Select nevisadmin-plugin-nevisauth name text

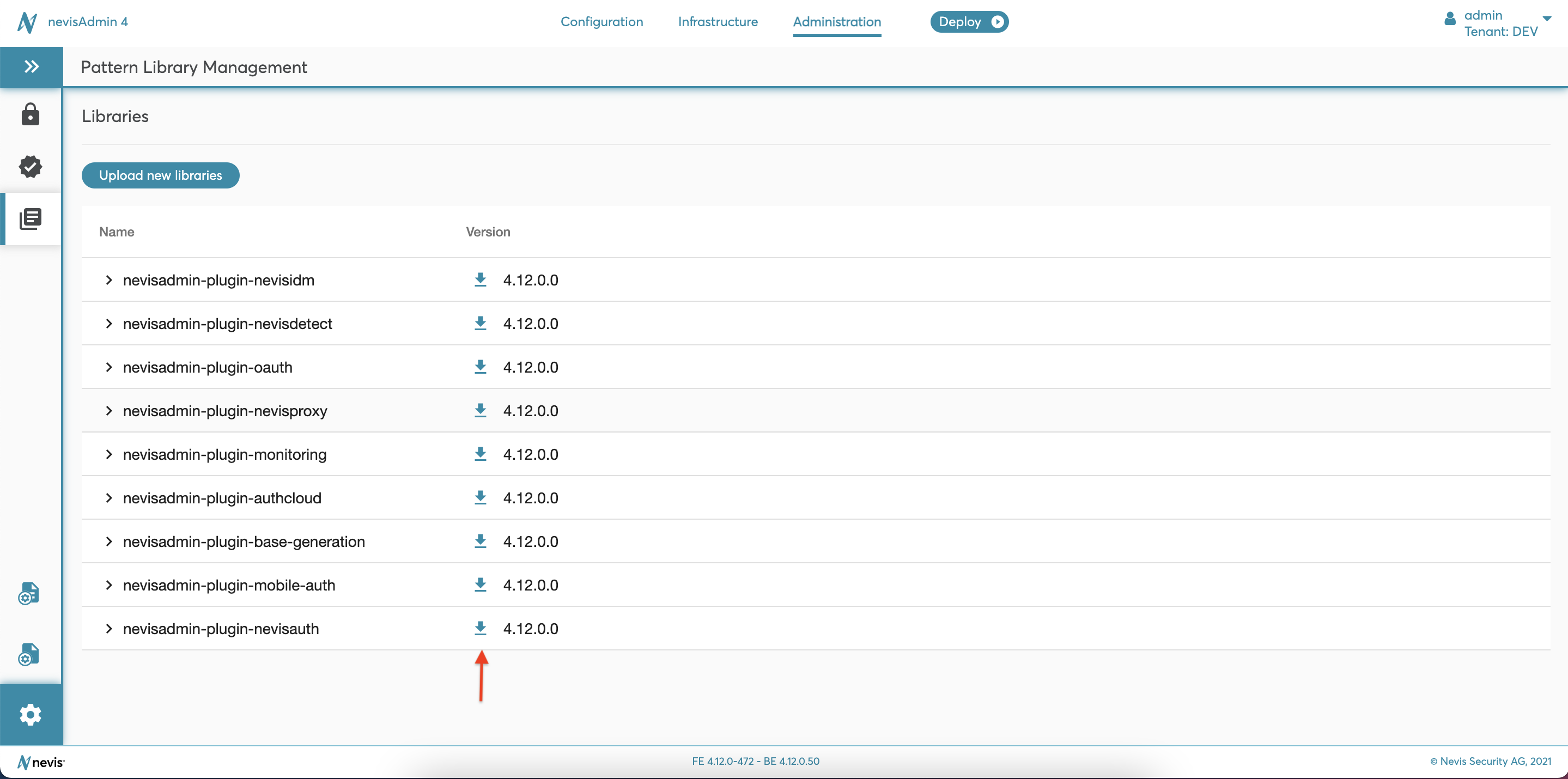coord(221,629)
